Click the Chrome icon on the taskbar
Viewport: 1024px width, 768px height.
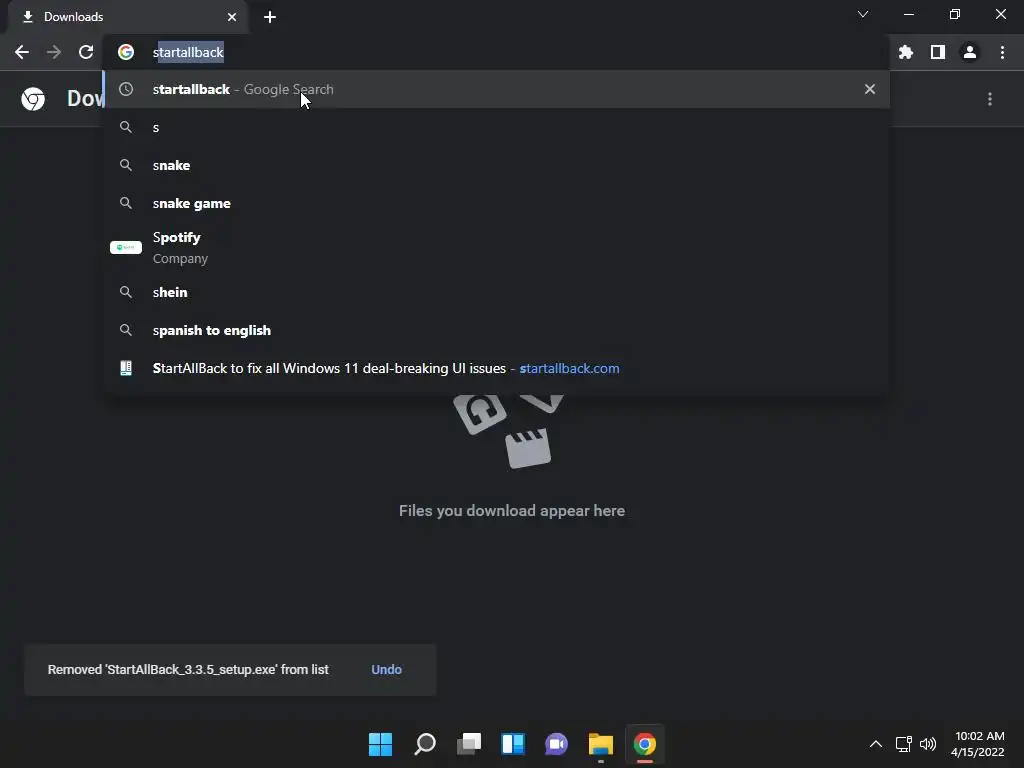point(645,744)
